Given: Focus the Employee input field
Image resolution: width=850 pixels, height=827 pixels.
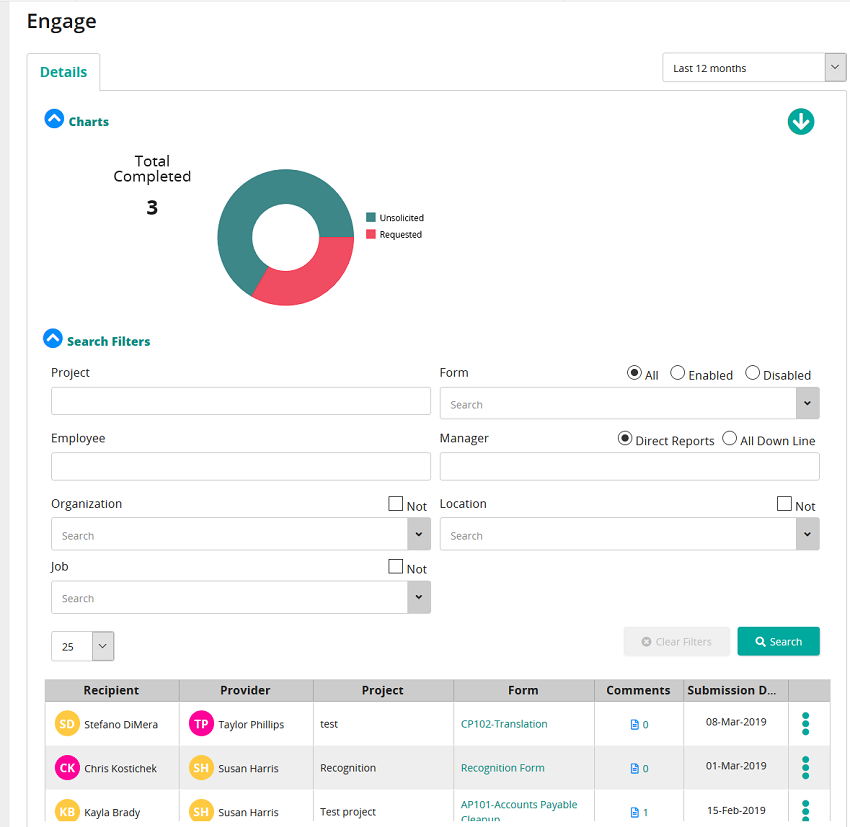Looking at the screenshot, I should click(241, 467).
